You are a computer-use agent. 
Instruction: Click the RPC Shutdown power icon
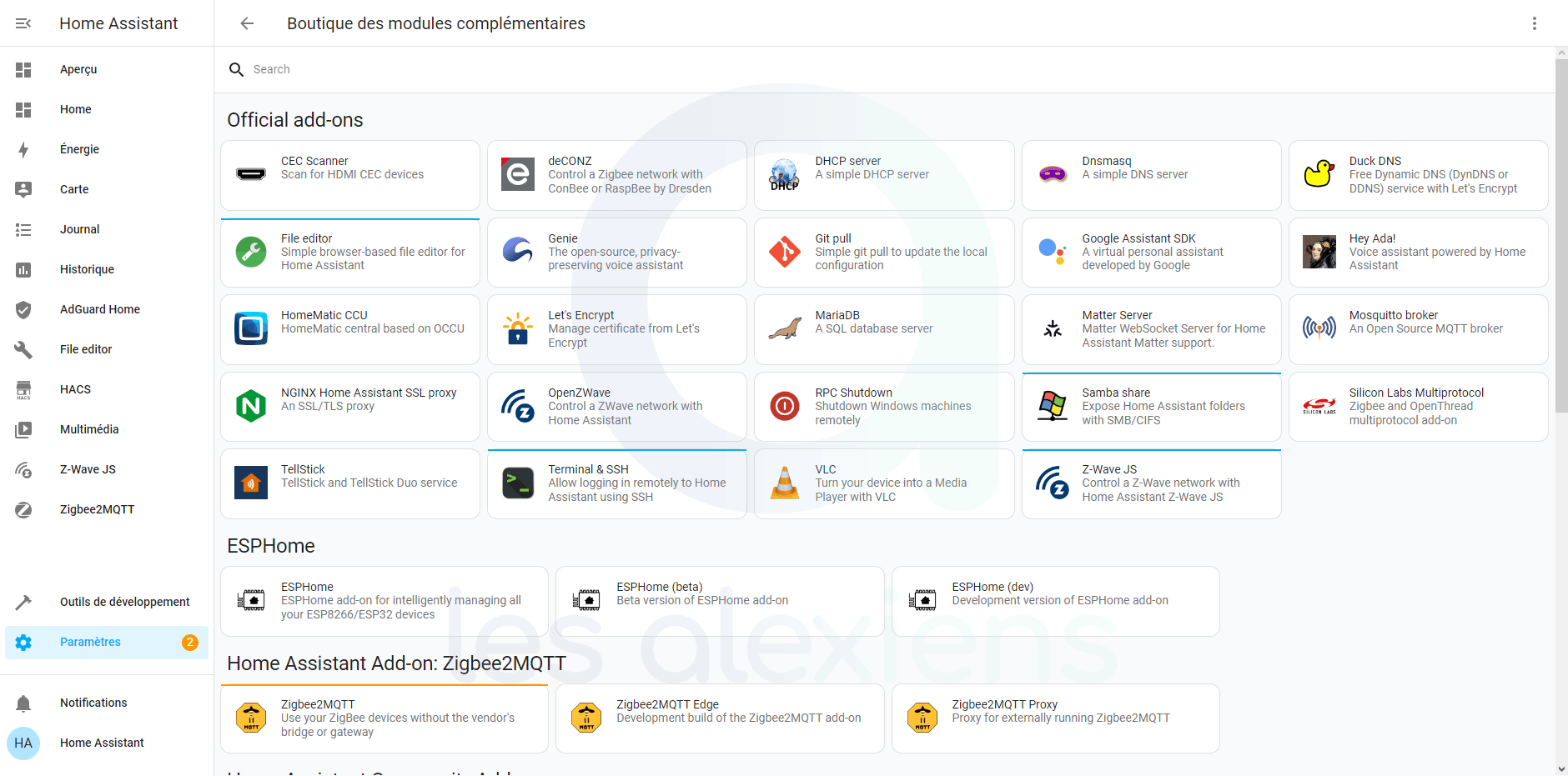pos(785,406)
